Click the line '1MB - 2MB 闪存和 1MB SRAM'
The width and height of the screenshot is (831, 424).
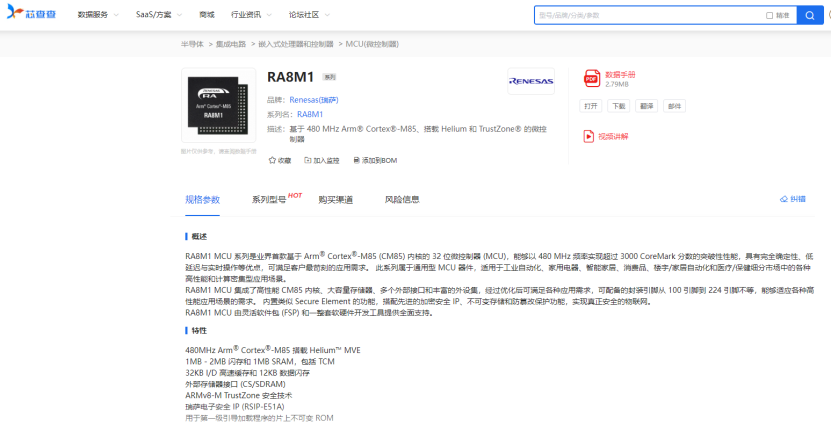tap(260, 361)
